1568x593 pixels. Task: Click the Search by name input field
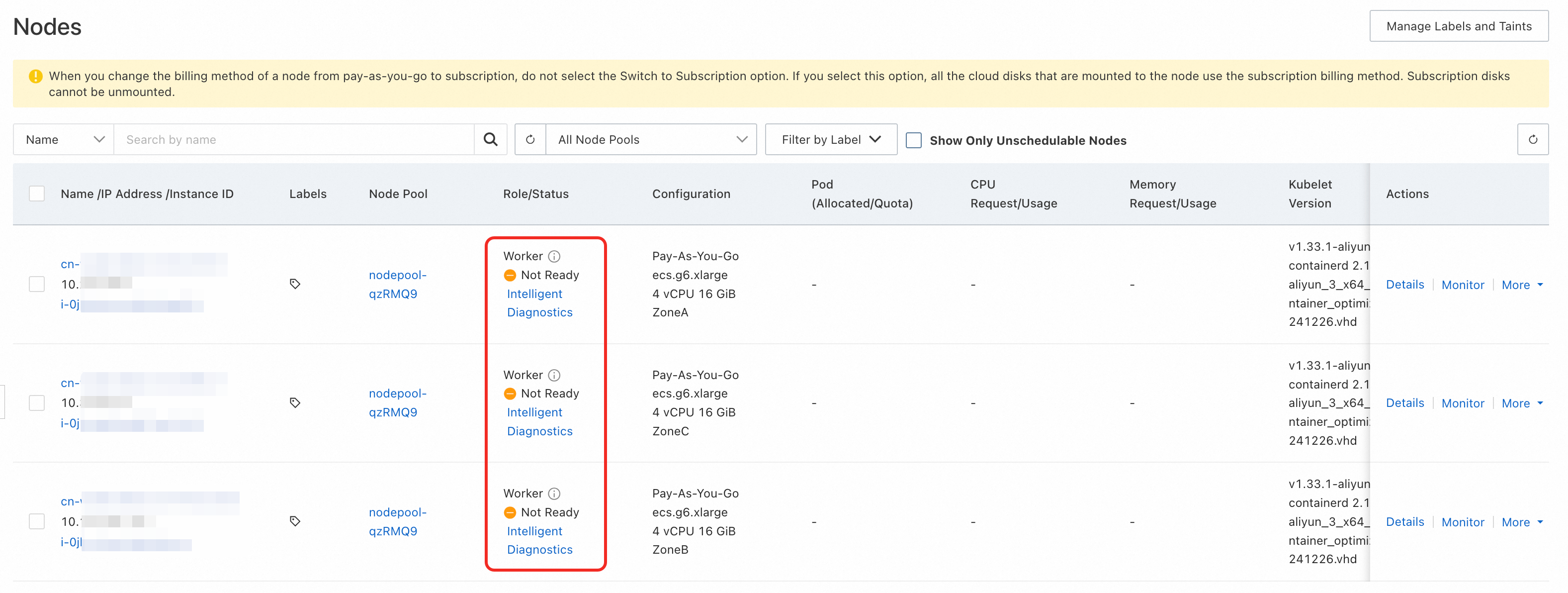(x=293, y=139)
